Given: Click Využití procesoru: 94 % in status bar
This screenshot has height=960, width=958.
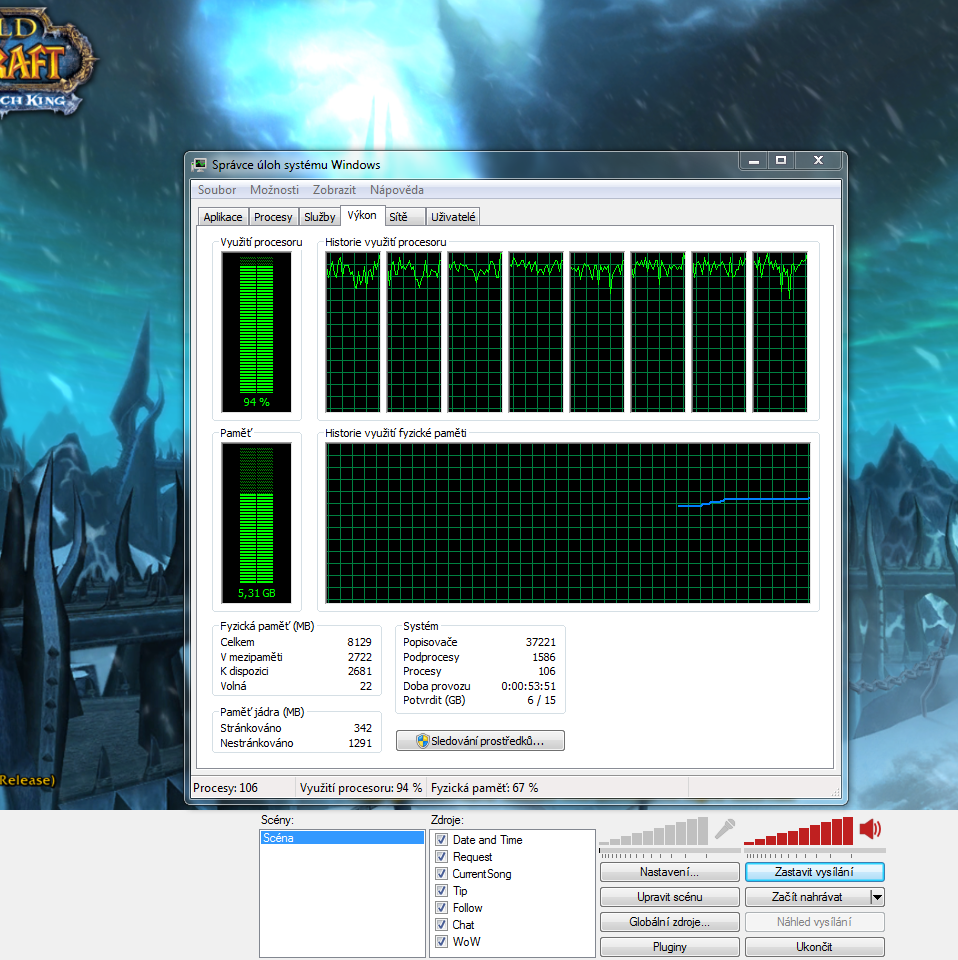Looking at the screenshot, I should click(361, 788).
